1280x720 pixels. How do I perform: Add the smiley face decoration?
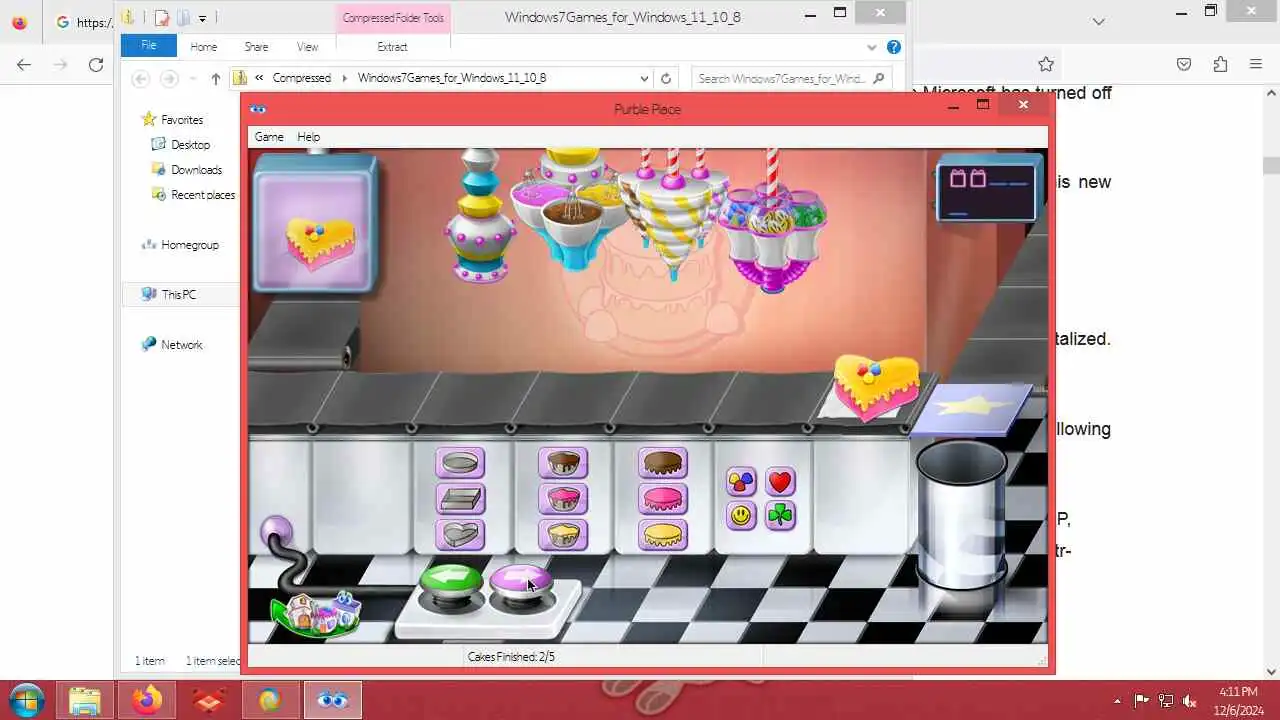click(741, 516)
